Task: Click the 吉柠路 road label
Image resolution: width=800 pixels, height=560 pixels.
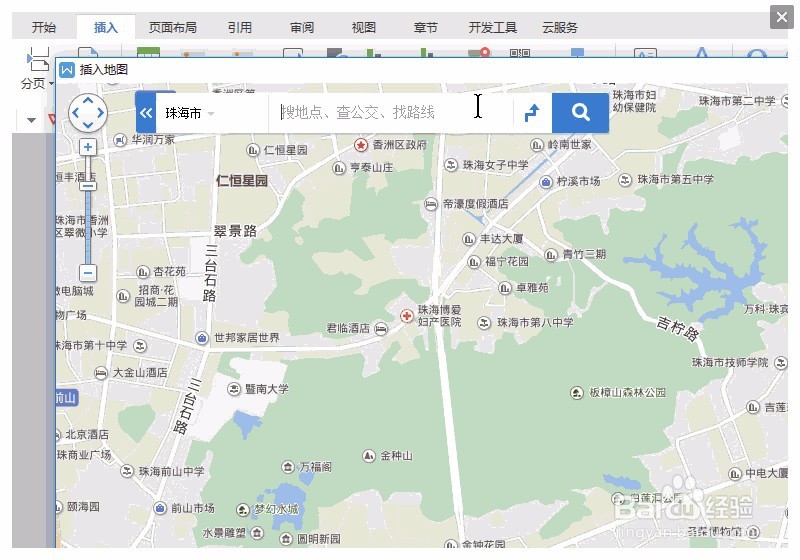Action: [x=678, y=329]
